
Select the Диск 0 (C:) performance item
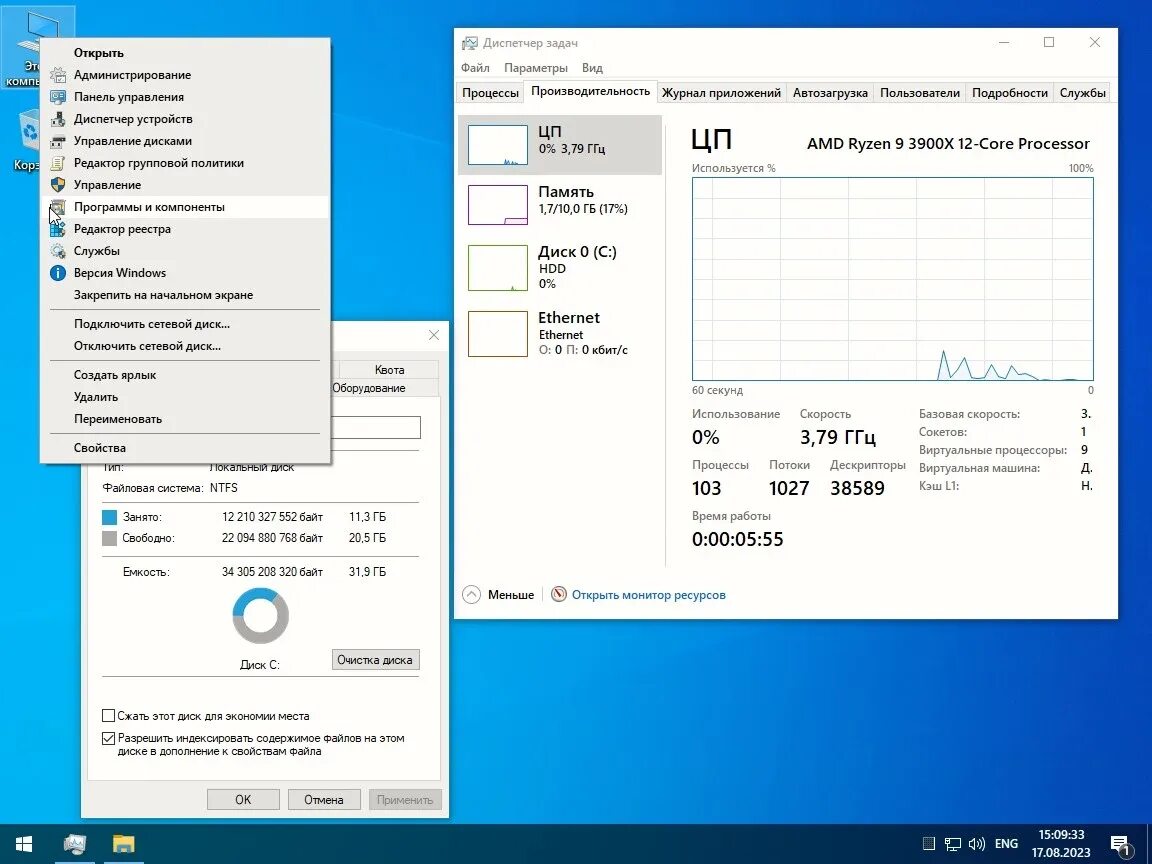click(560, 267)
